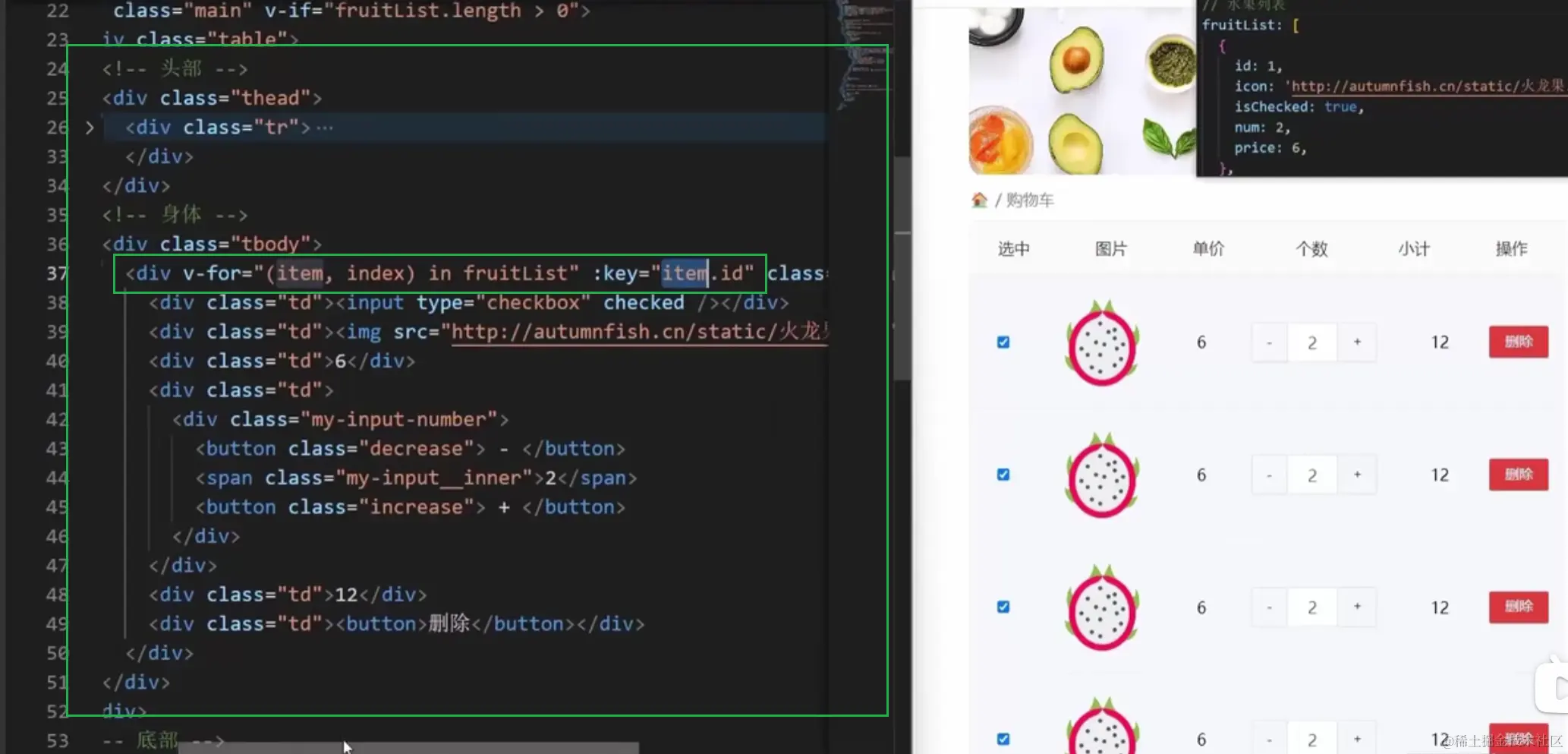Open the icon URL in the fruitList snippet

(x=1428, y=86)
